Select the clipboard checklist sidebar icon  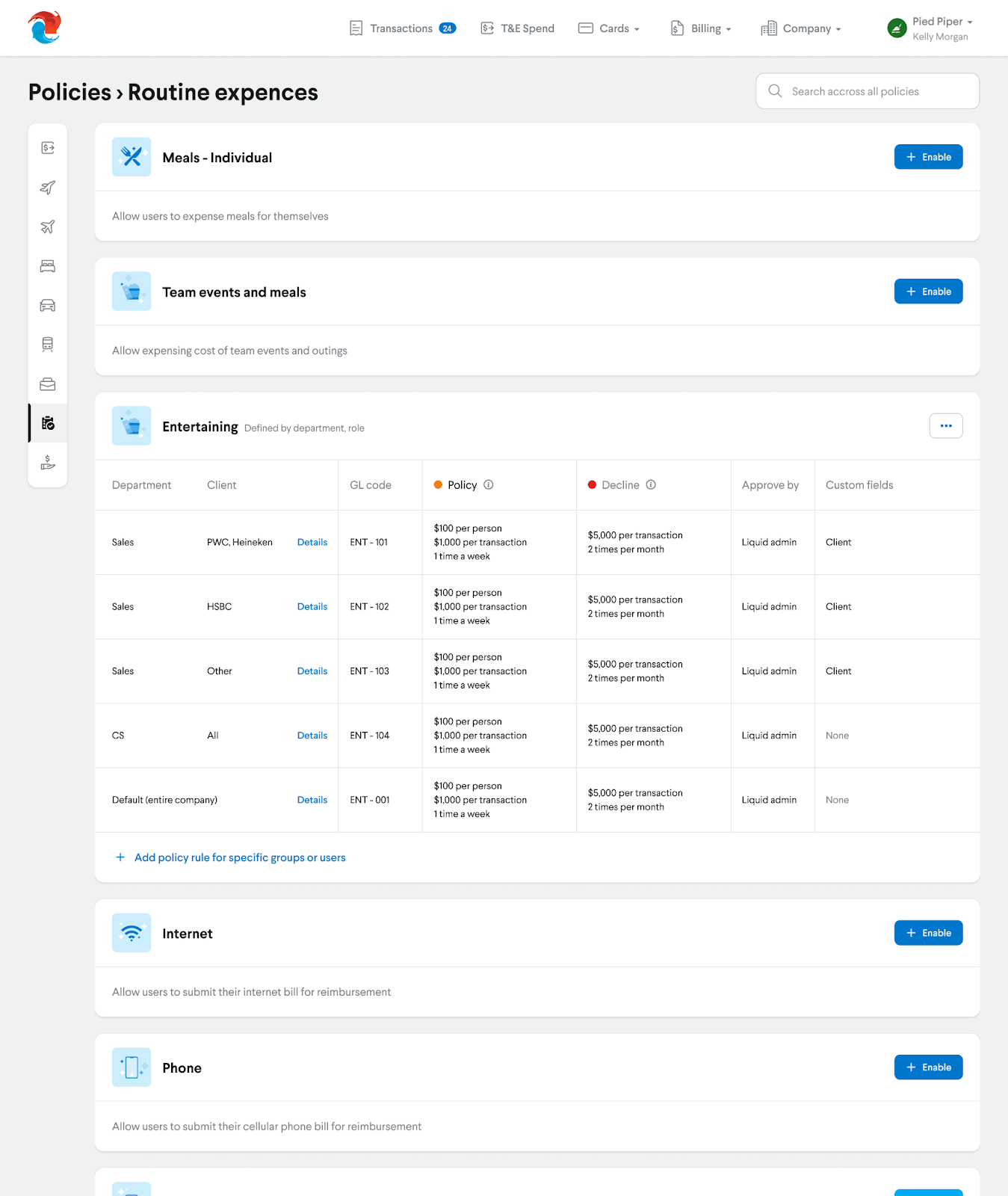click(48, 423)
